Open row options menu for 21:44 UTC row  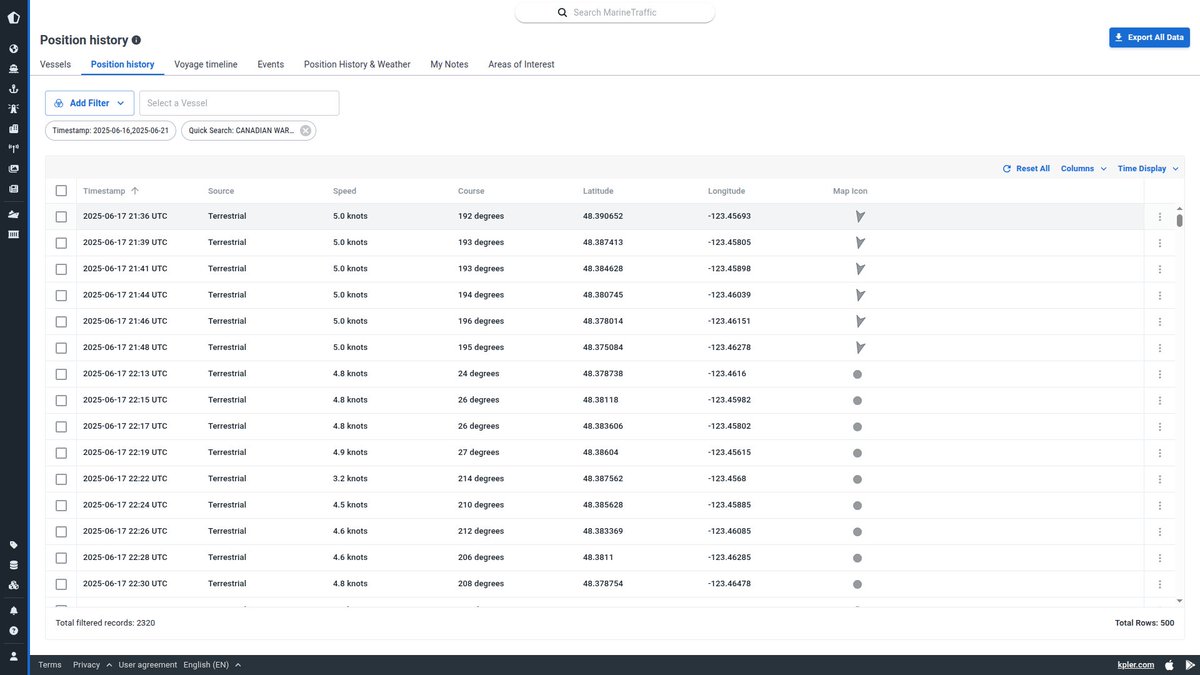pyautogui.click(x=1160, y=295)
